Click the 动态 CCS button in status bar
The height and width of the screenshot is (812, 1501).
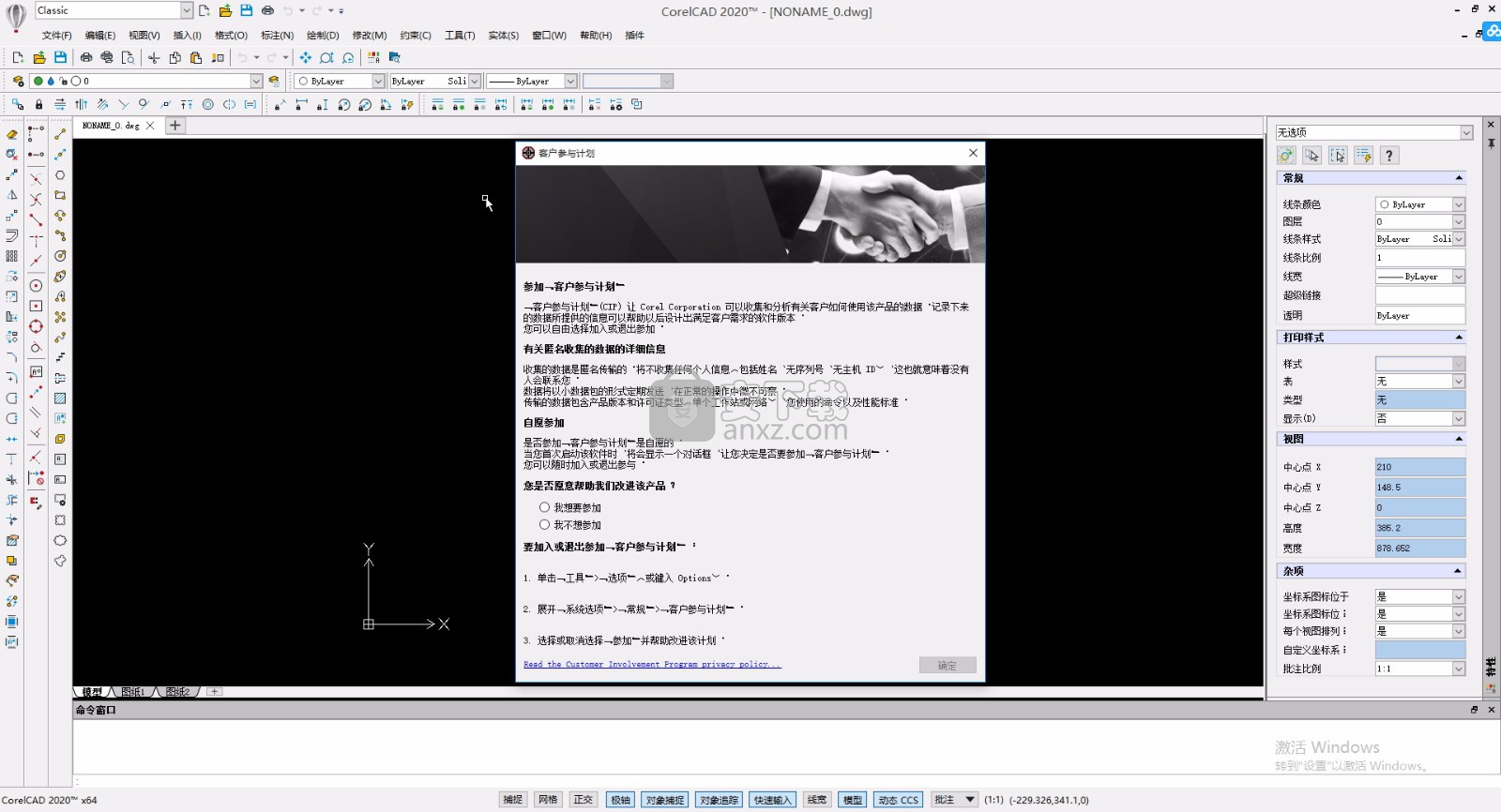898,800
